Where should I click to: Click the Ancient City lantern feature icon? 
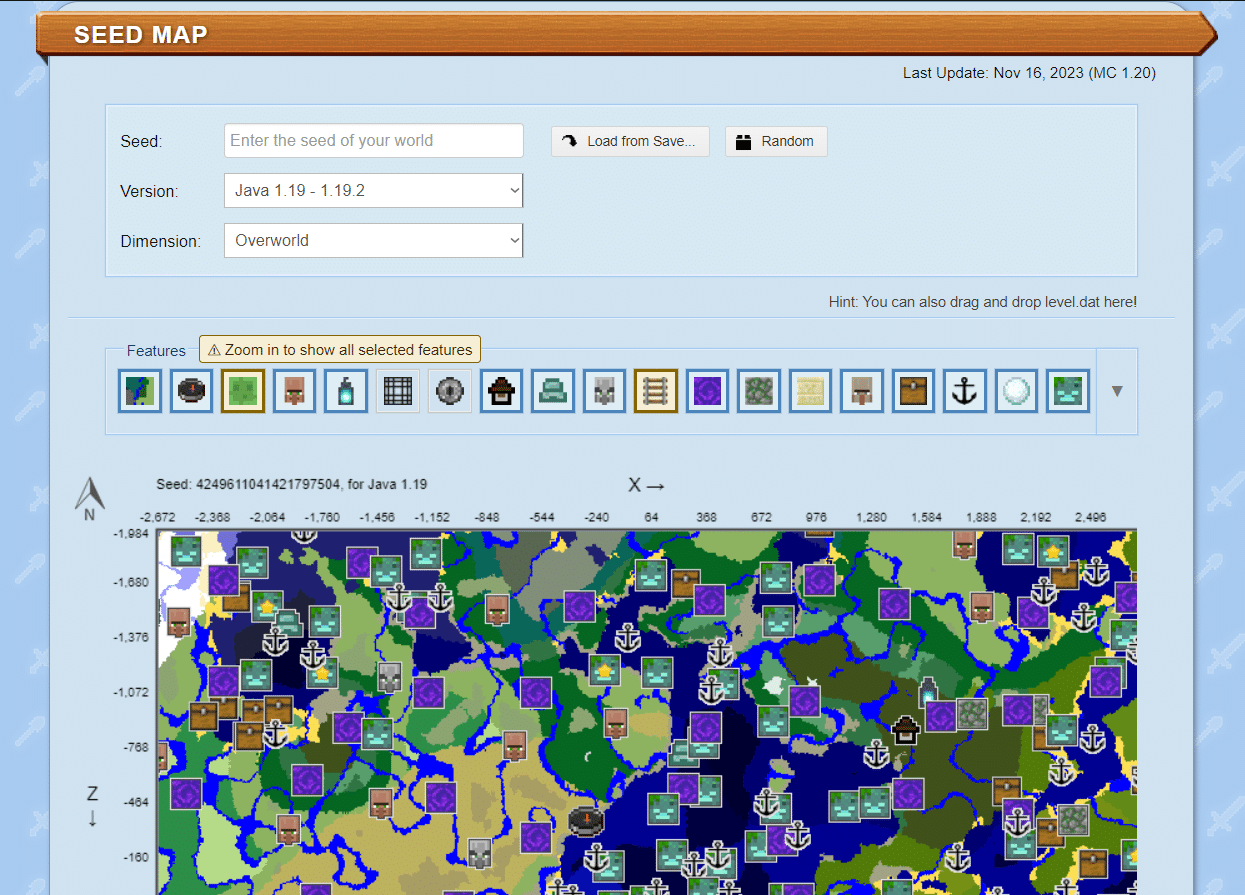click(x=346, y=391)
